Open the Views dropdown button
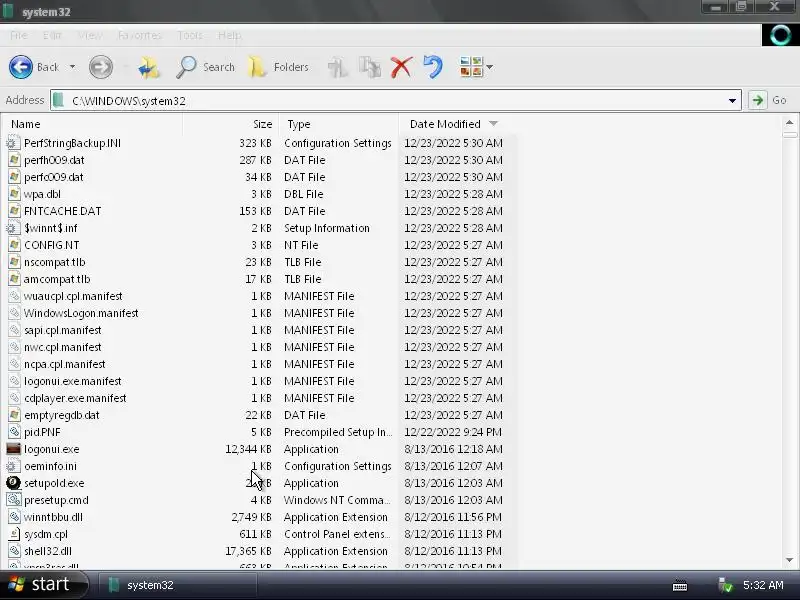This screenshot has height=600, width=800. pyautogui.click(x=476, y=67)
